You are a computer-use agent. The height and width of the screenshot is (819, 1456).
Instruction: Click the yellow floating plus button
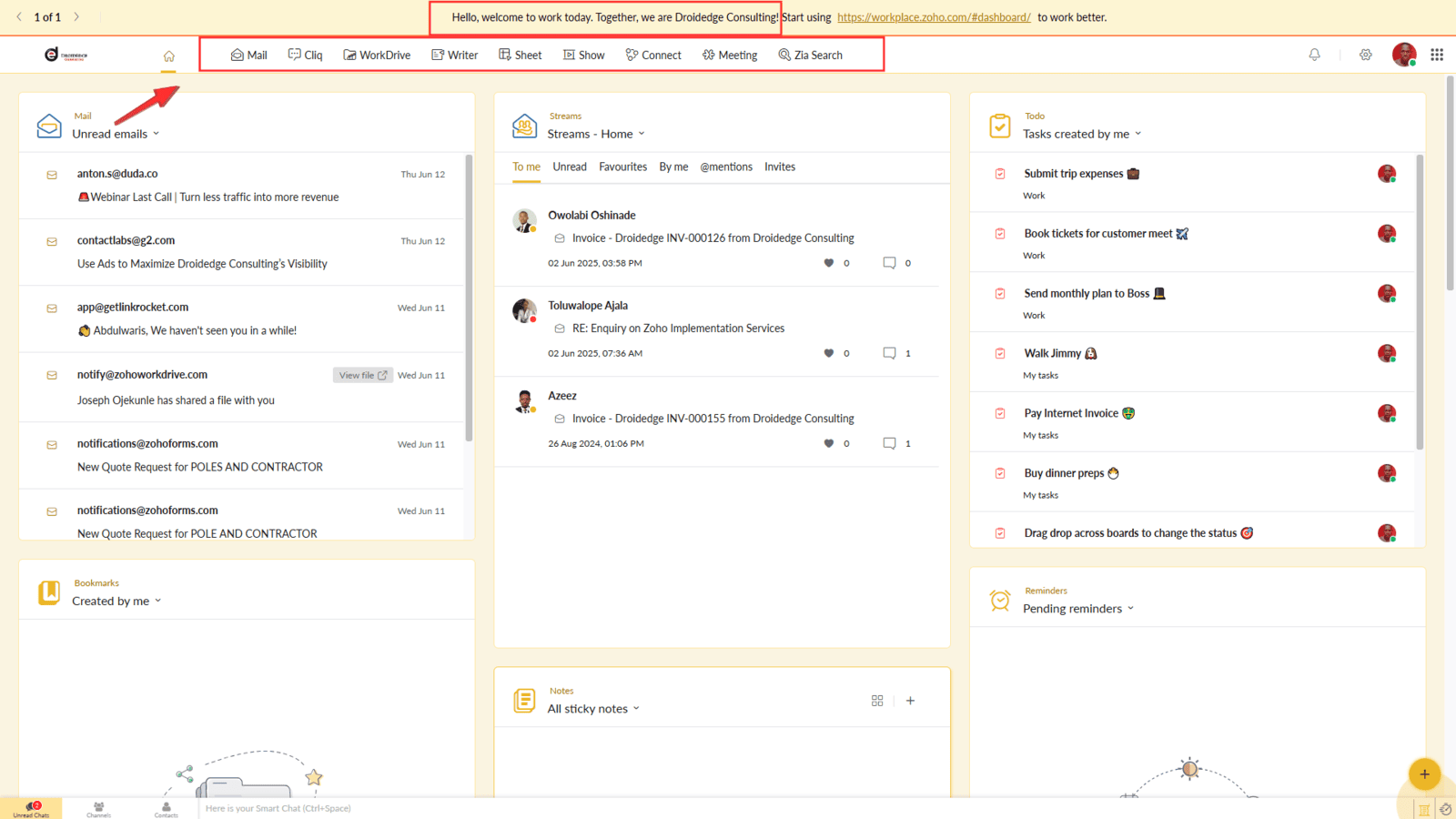1424,774
